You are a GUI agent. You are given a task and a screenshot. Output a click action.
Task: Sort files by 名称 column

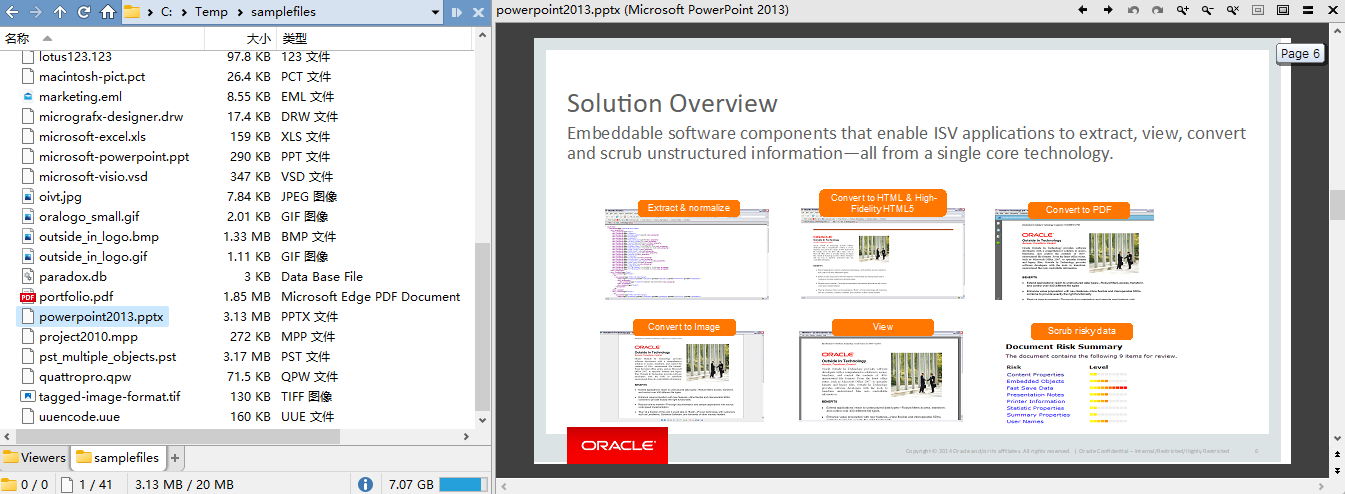pyautogui.click(x=102, y=38)
